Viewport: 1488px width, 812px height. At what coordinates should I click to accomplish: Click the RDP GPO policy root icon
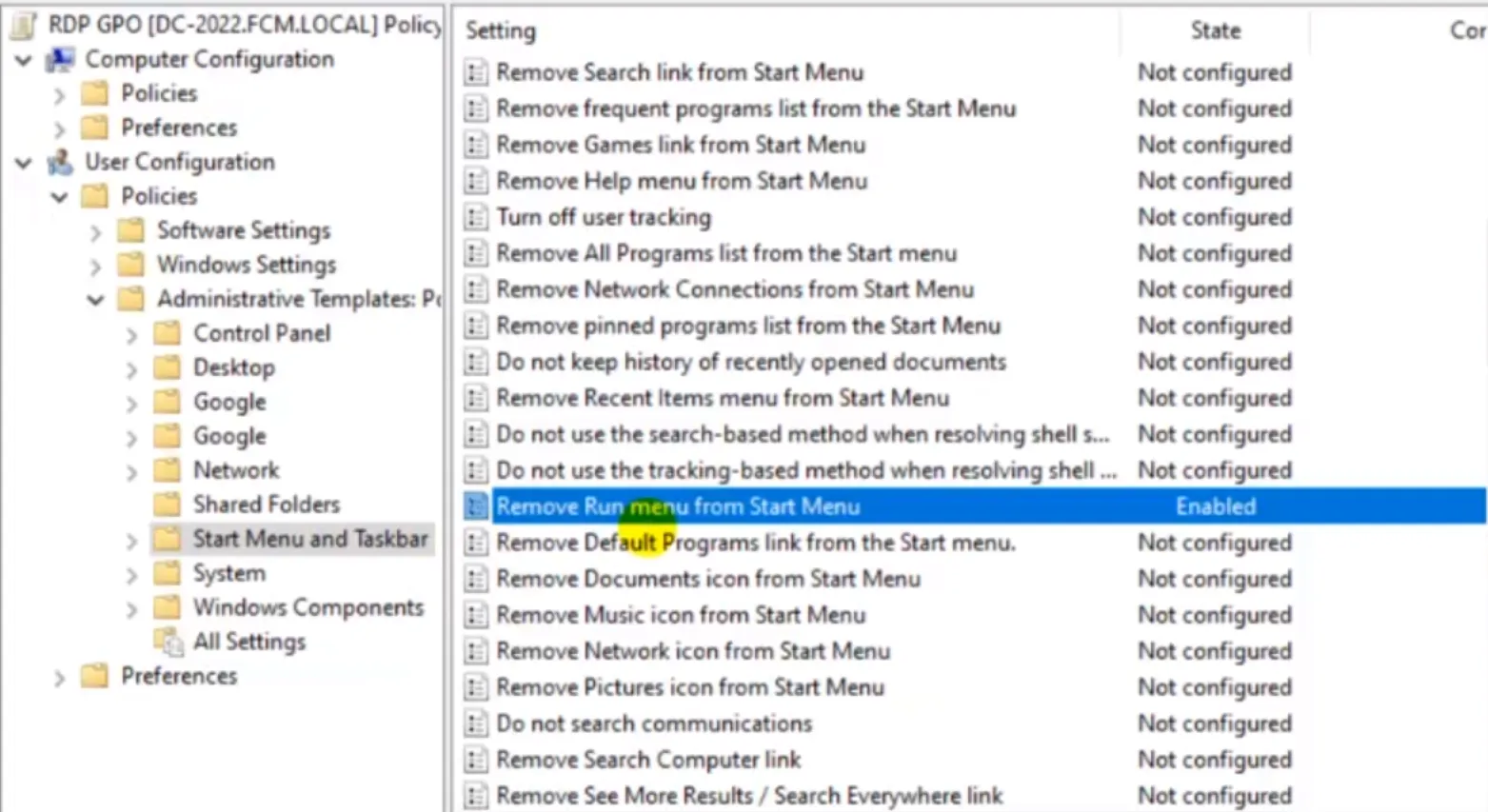24,25
